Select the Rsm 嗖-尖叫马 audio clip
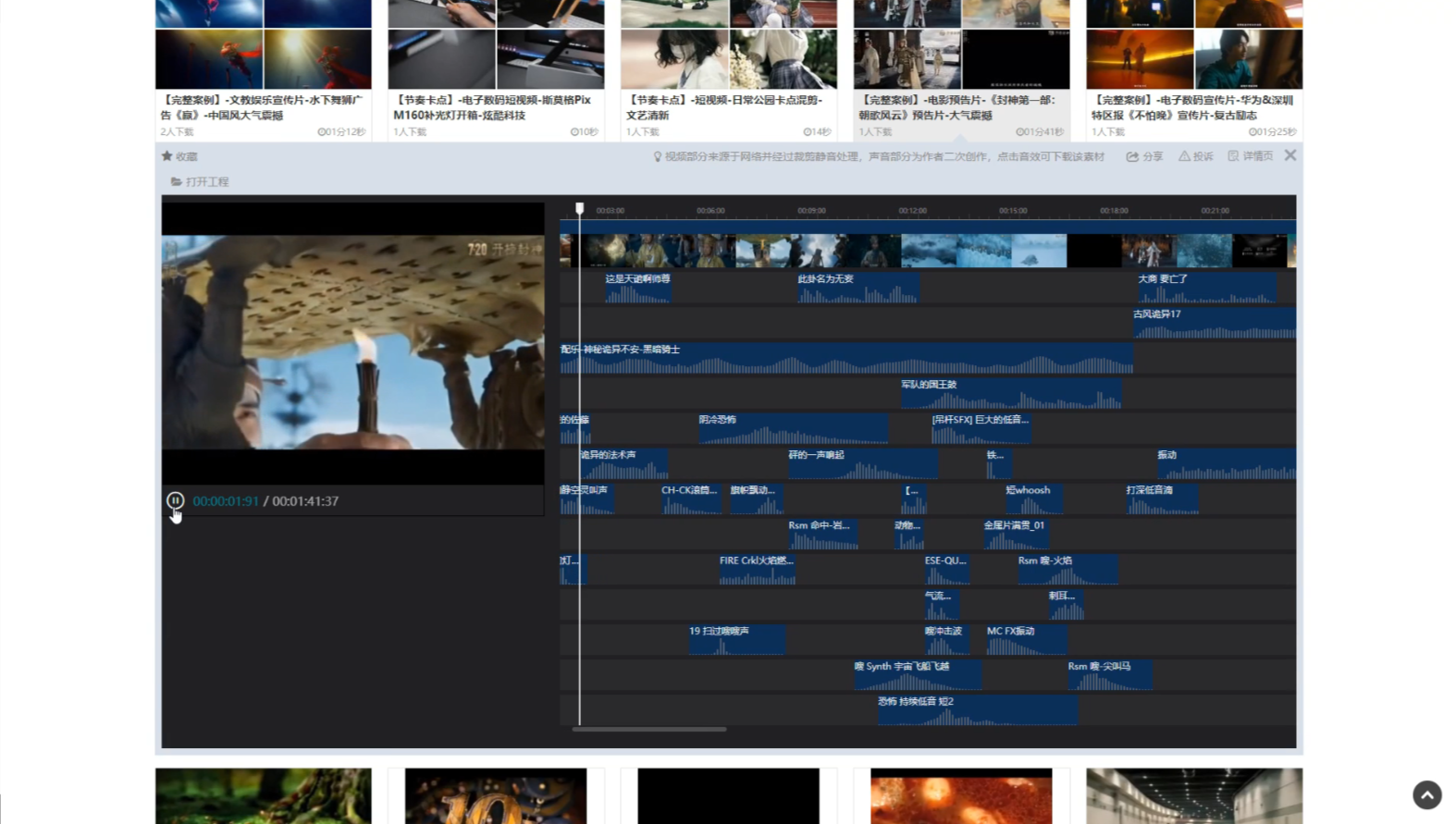 point(1110,674)
